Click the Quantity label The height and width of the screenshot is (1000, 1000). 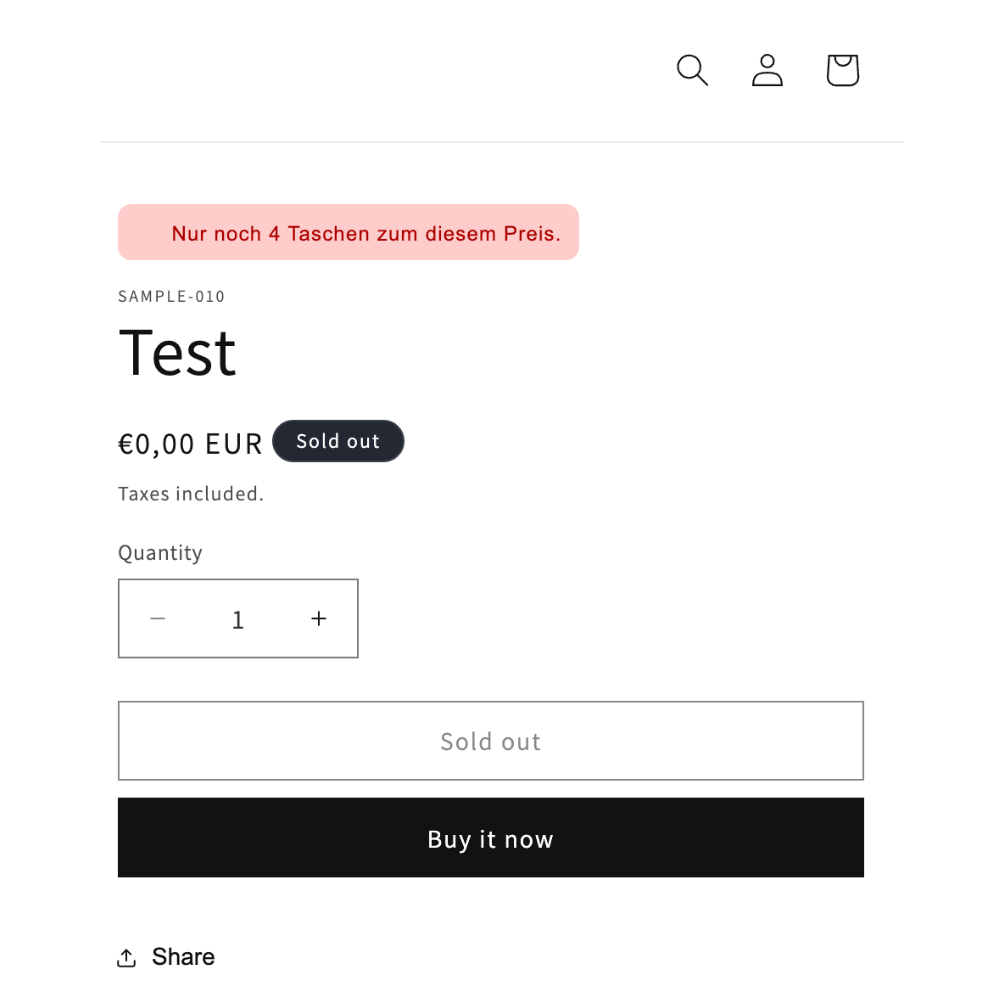click(x=160, y=552)
